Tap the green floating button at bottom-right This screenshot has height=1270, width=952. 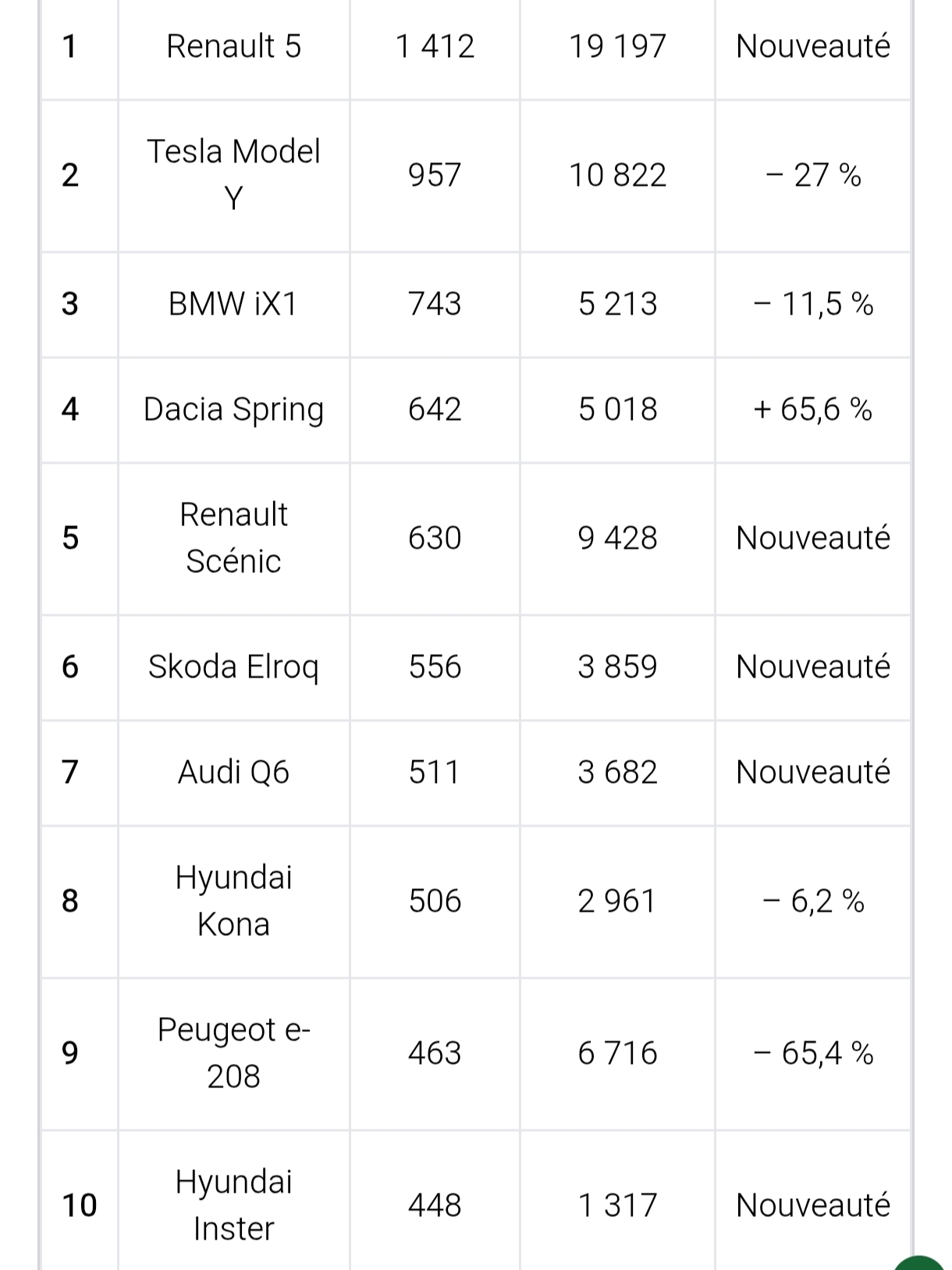pos(921,1263)
